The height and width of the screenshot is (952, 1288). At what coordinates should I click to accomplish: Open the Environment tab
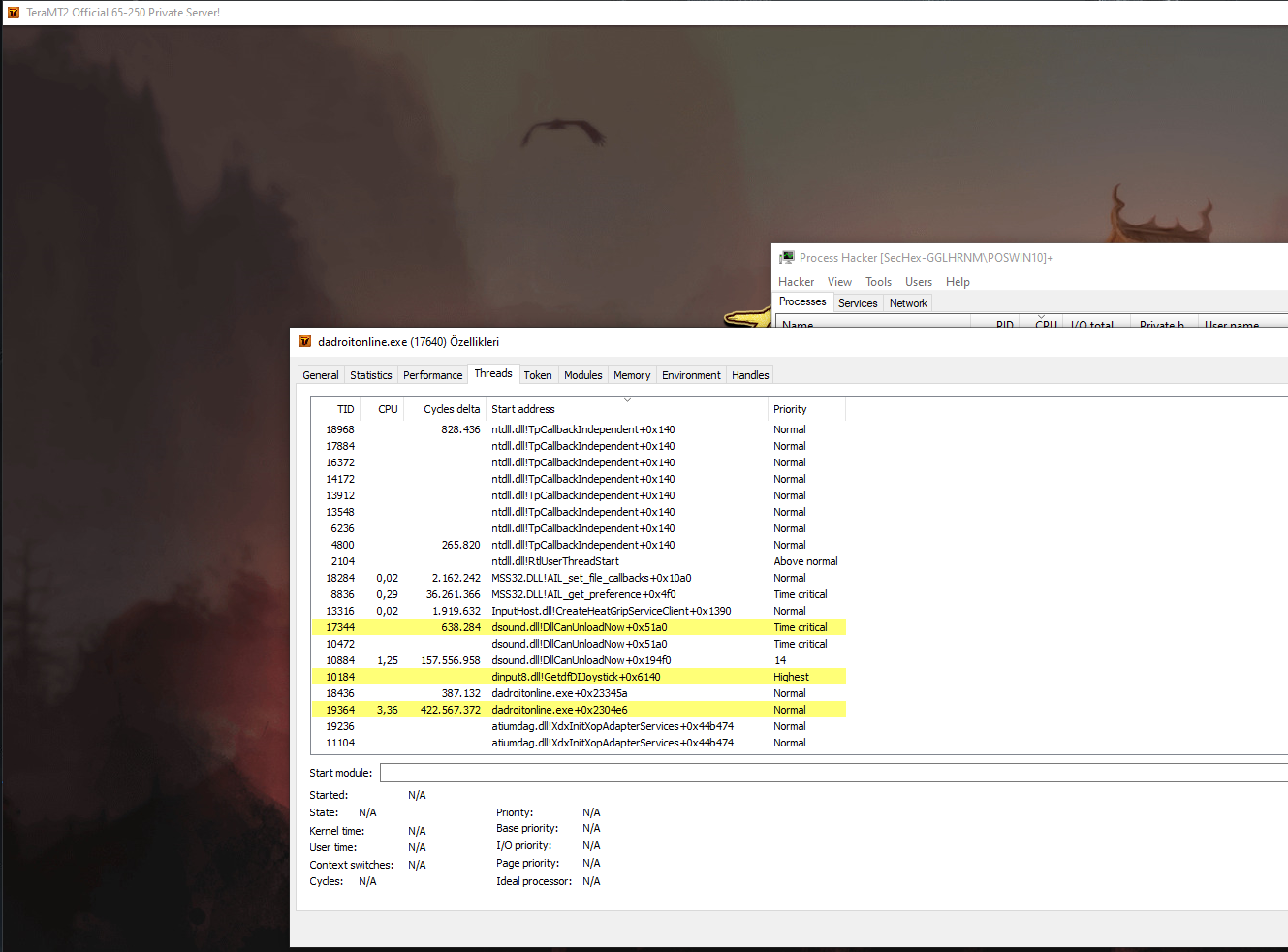coord(691,375)
